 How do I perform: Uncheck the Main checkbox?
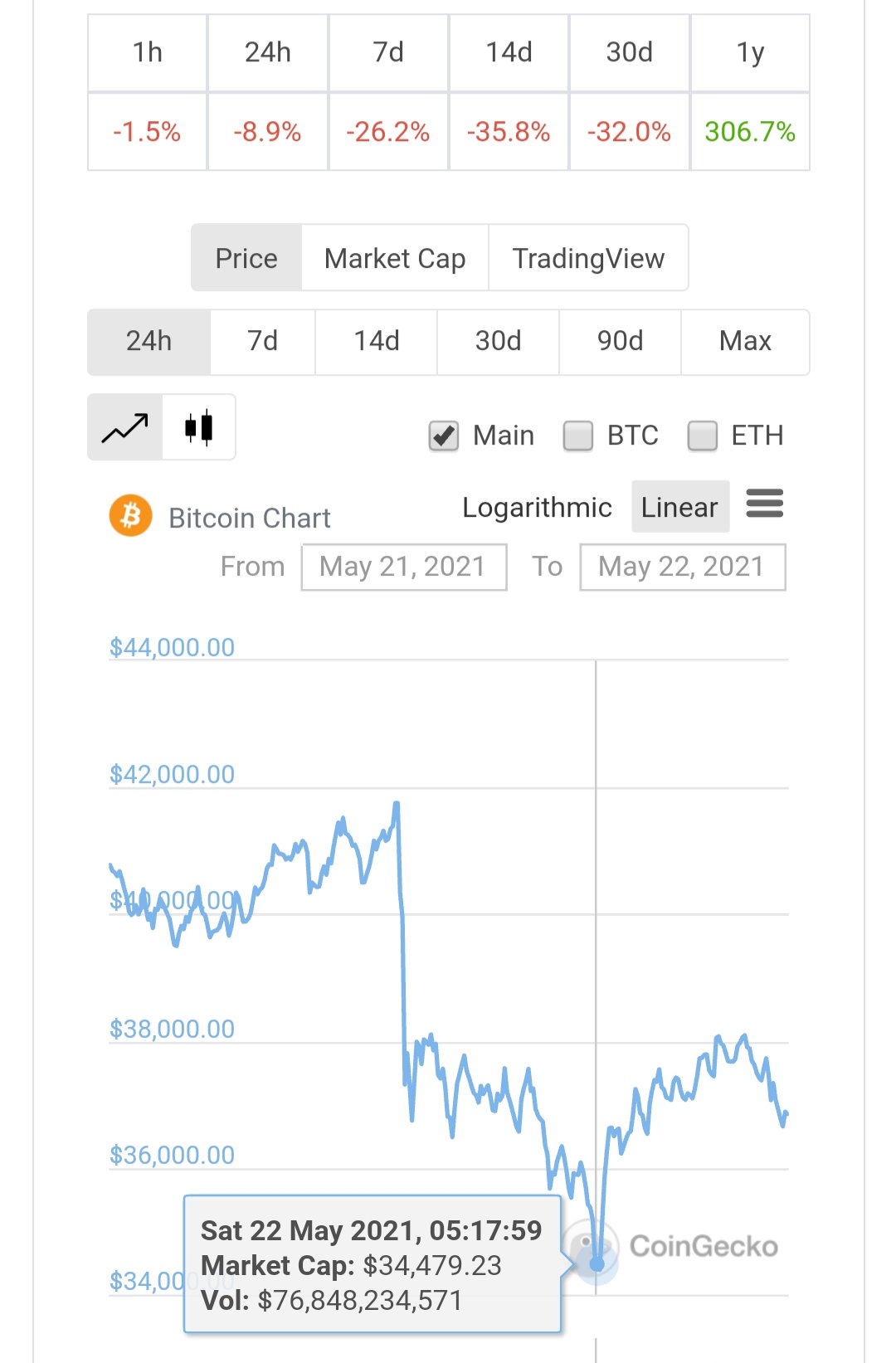tap(444, 436)
